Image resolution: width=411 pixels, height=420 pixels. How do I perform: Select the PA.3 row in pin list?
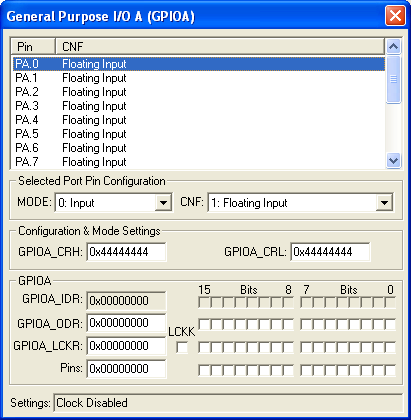pyautogui.click(x=199, y=106)
